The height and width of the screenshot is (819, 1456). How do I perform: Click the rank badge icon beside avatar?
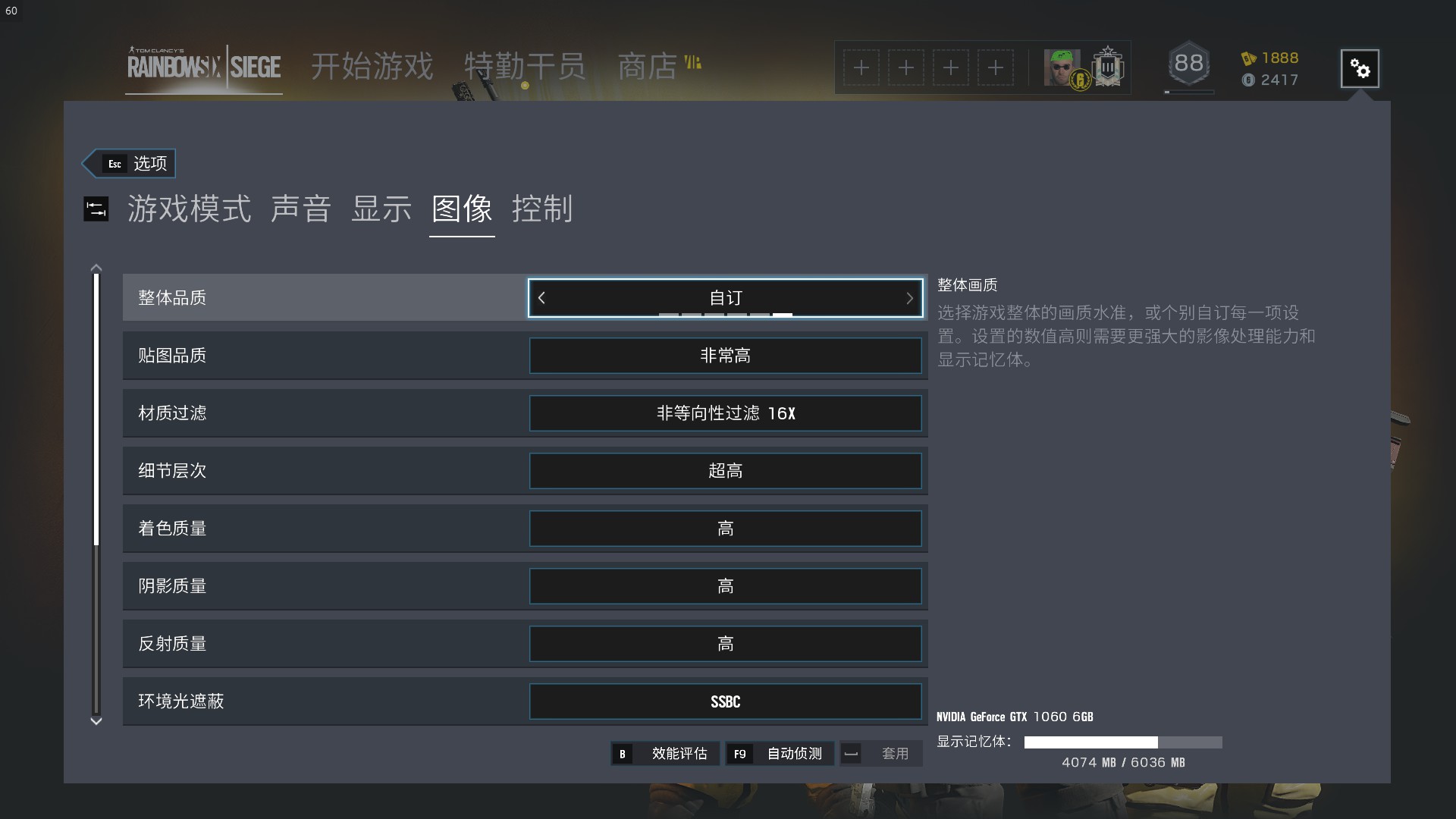(x=1108, y=67)
